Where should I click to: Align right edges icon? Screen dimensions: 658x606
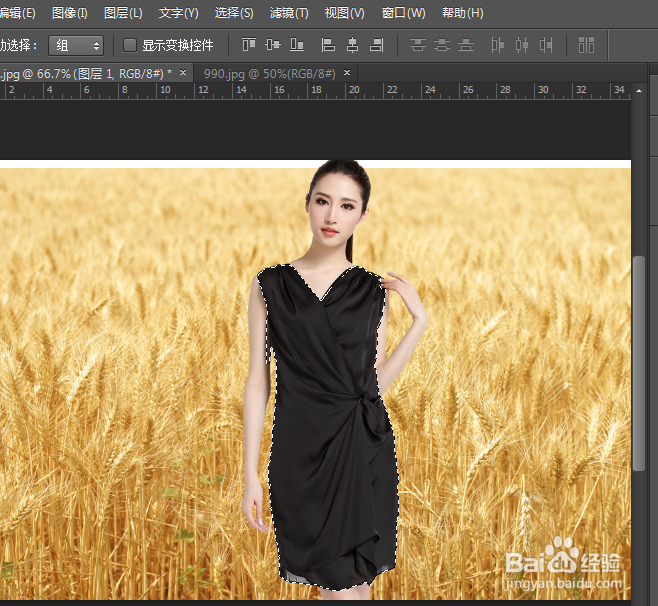click(376, 45)
